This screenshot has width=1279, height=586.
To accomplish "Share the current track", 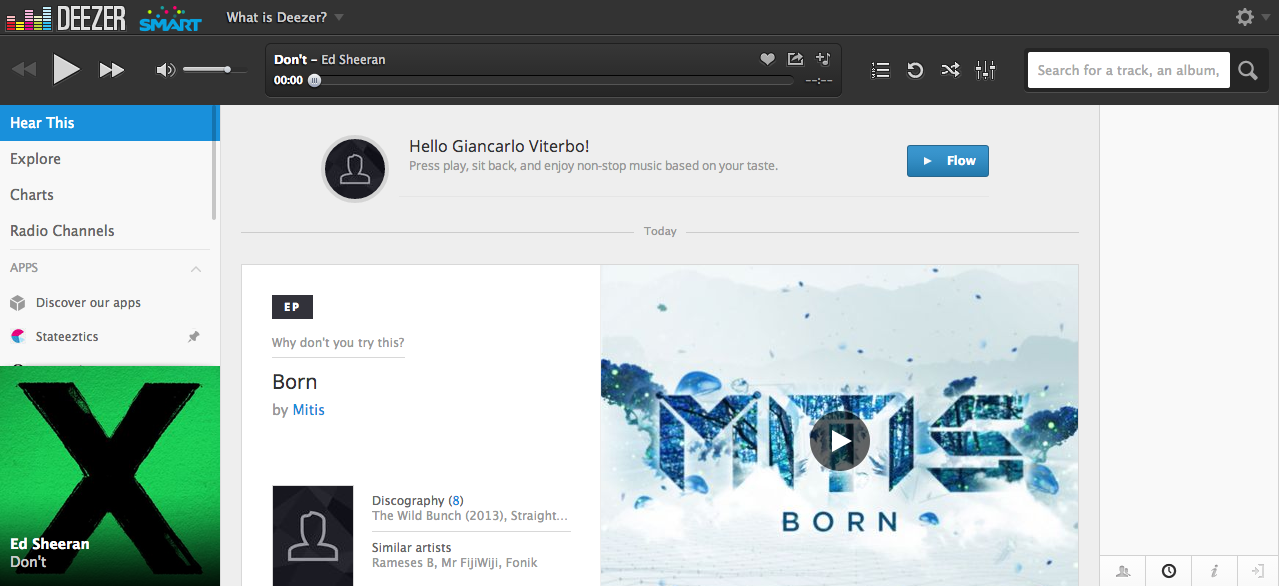I will 795,59.
